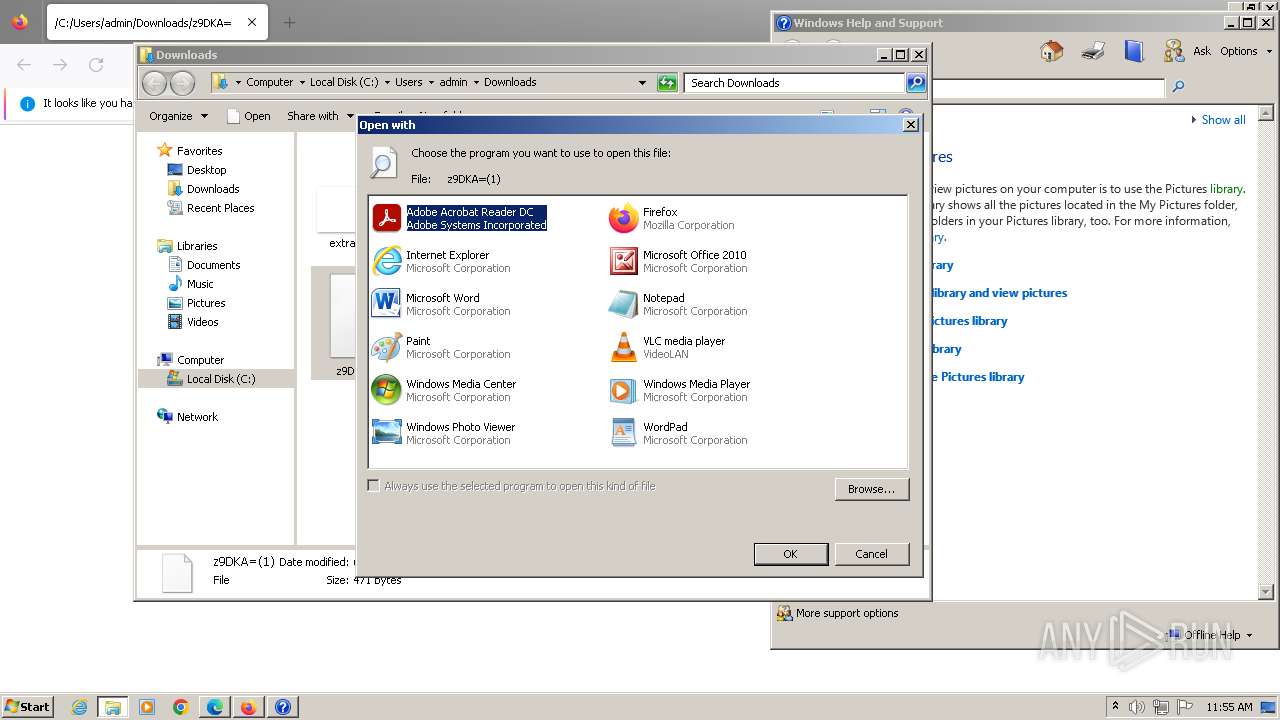Viewport: 1280px width, 720px height.
Task: Select Adobe Acrobat Reader DC program icon
Action: 387,218
